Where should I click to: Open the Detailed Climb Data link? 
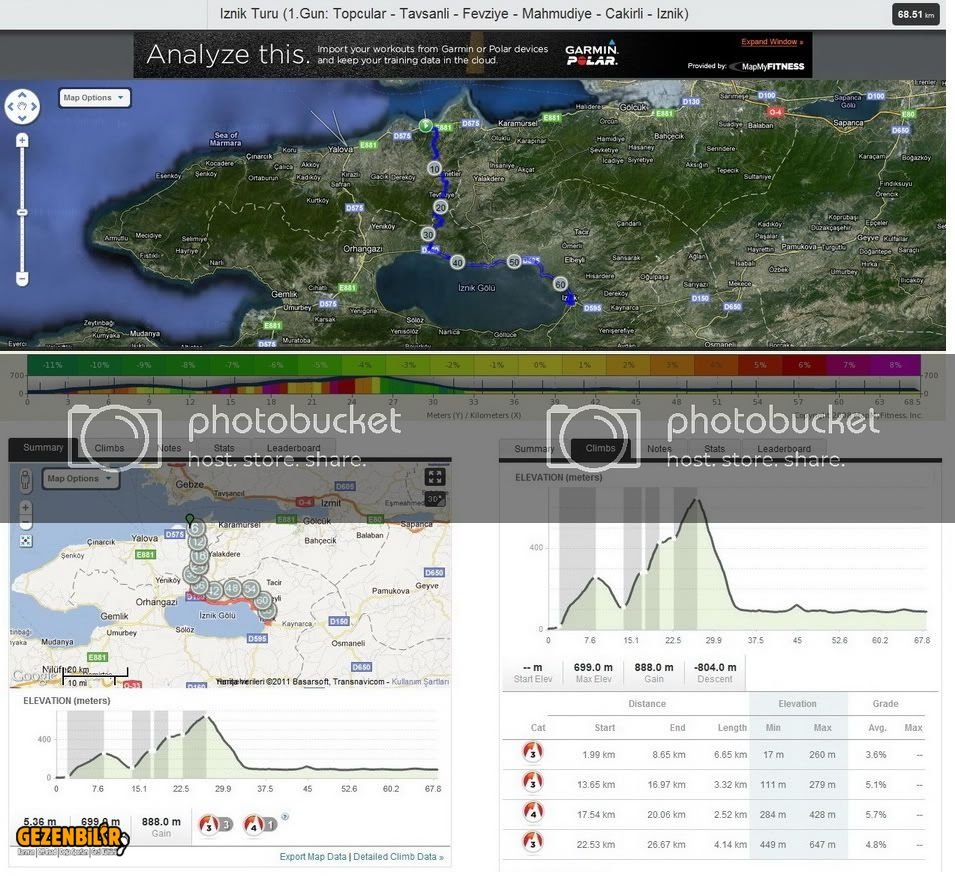coord(398,857)
